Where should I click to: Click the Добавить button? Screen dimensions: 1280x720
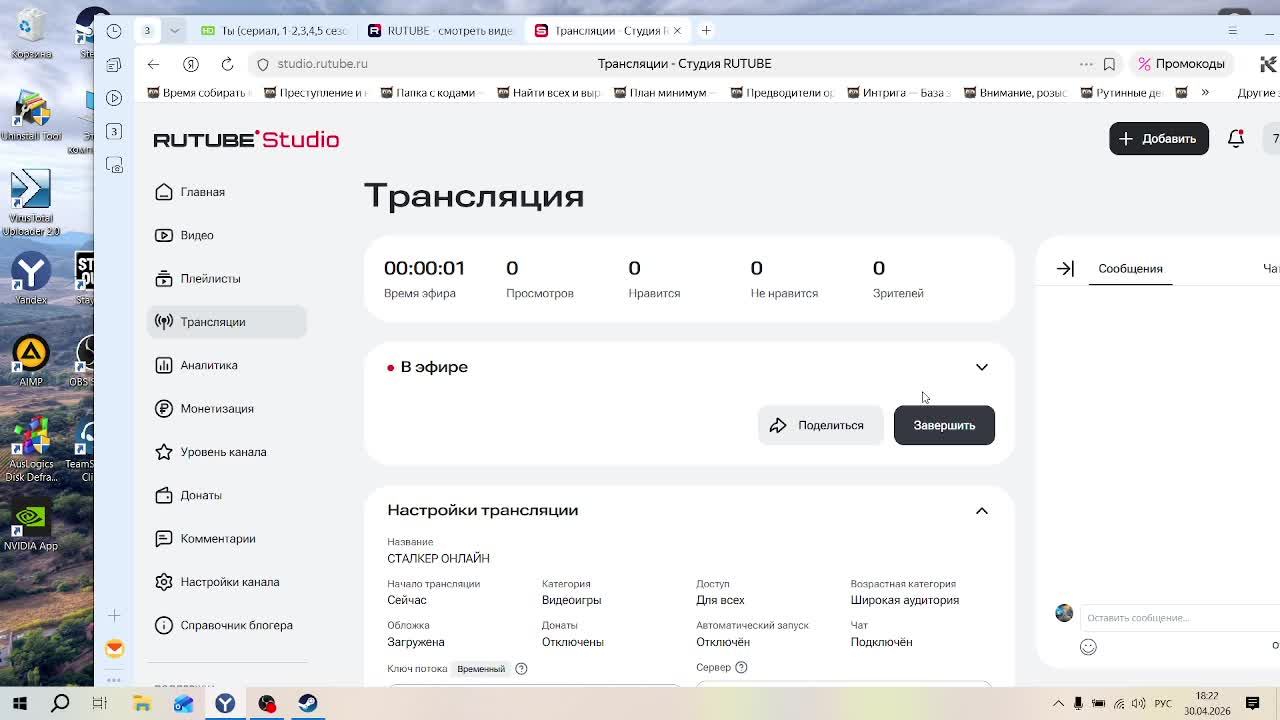coord(1158,139)
